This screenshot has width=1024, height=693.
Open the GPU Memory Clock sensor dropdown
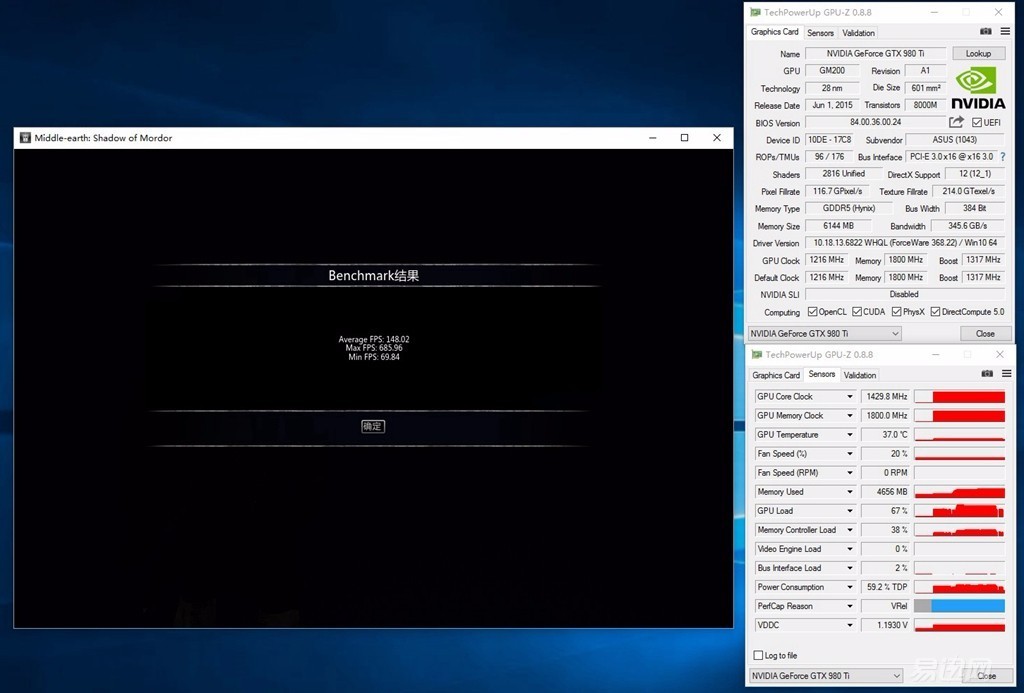tap(850, 415)
